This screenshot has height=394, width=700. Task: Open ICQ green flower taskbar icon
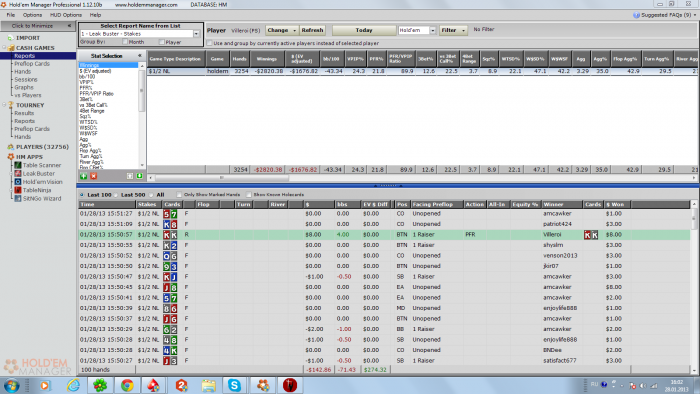click(x=100, y=385)
